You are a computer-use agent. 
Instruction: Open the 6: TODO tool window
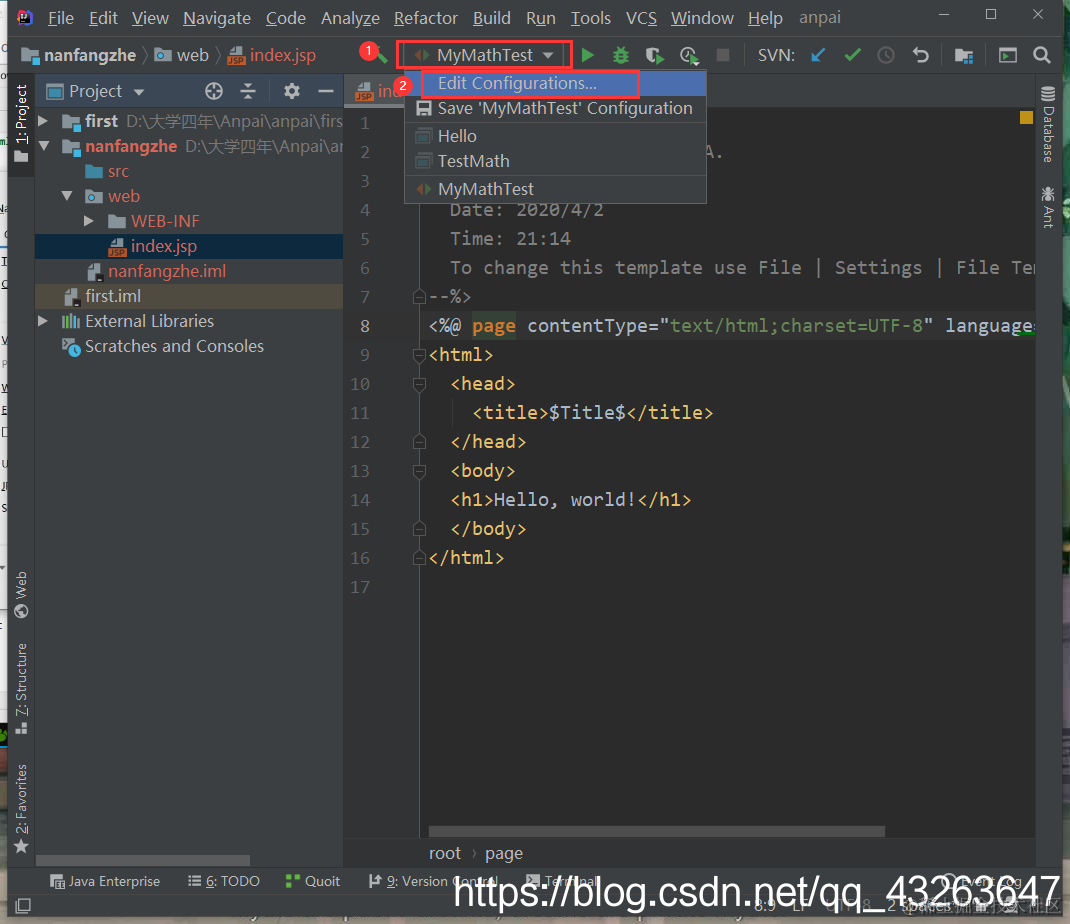coord(224,881)
